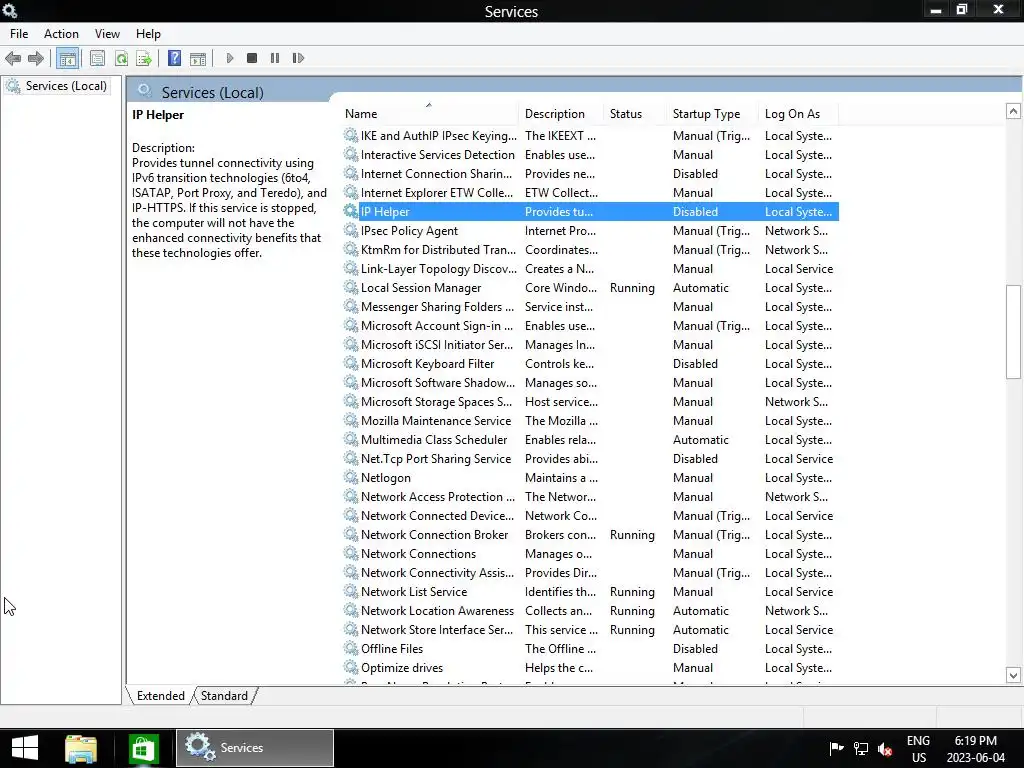Open the File menu
The width and height of the screenshot is (1024, 768).
tap(19, 34)
